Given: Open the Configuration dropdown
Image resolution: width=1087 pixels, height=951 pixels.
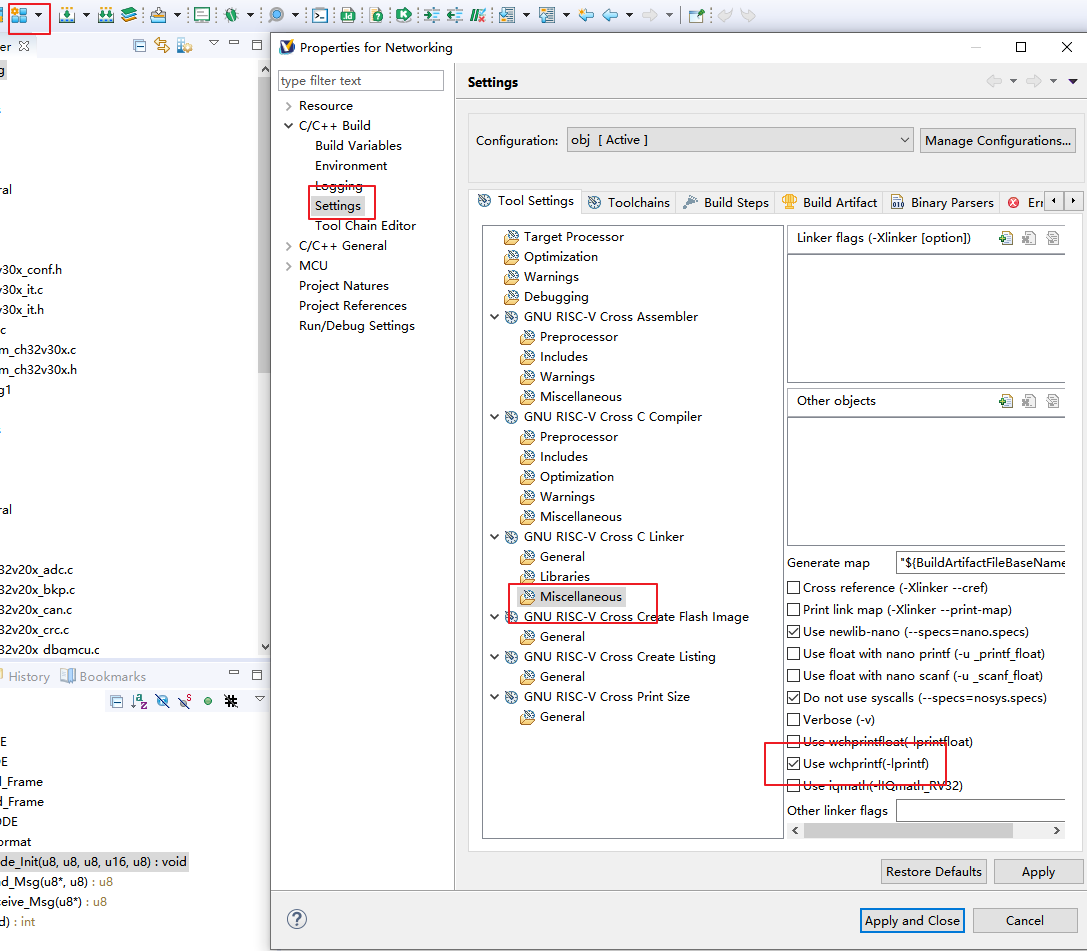Looking at the screenshot, I should (x=739, y=140).
